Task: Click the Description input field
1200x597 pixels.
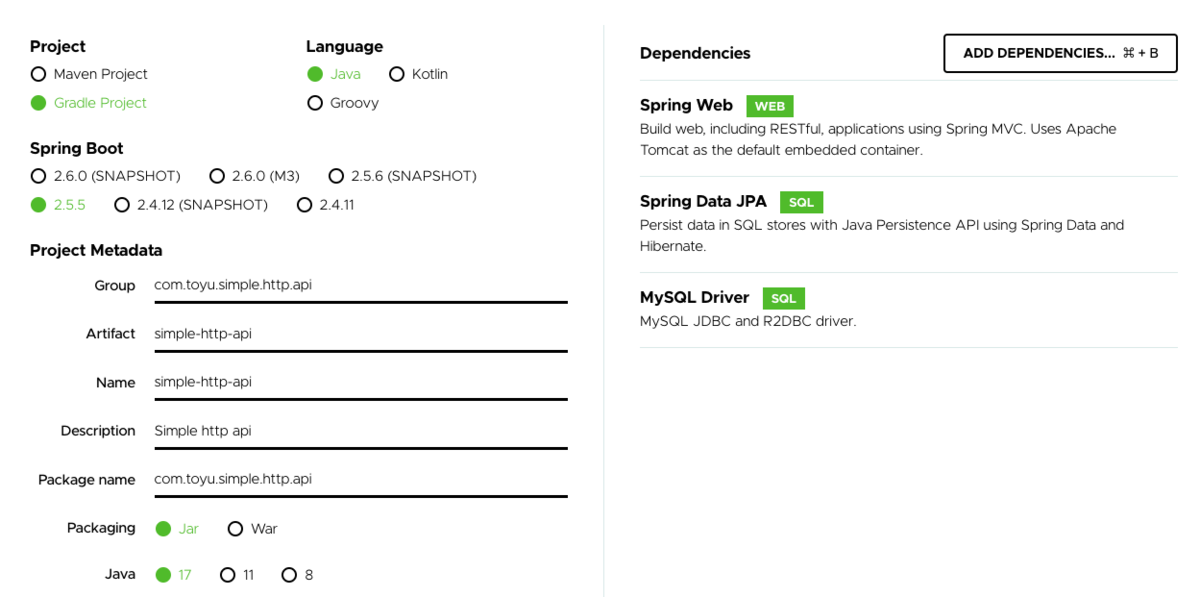Action: point(360,431)
